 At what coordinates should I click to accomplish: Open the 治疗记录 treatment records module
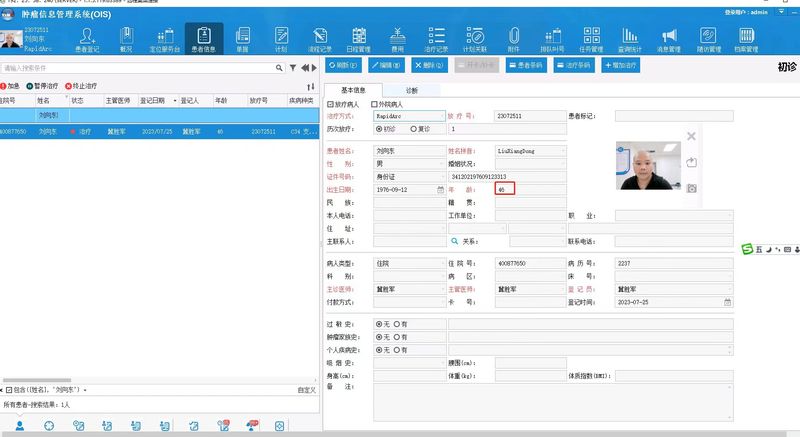436,40
